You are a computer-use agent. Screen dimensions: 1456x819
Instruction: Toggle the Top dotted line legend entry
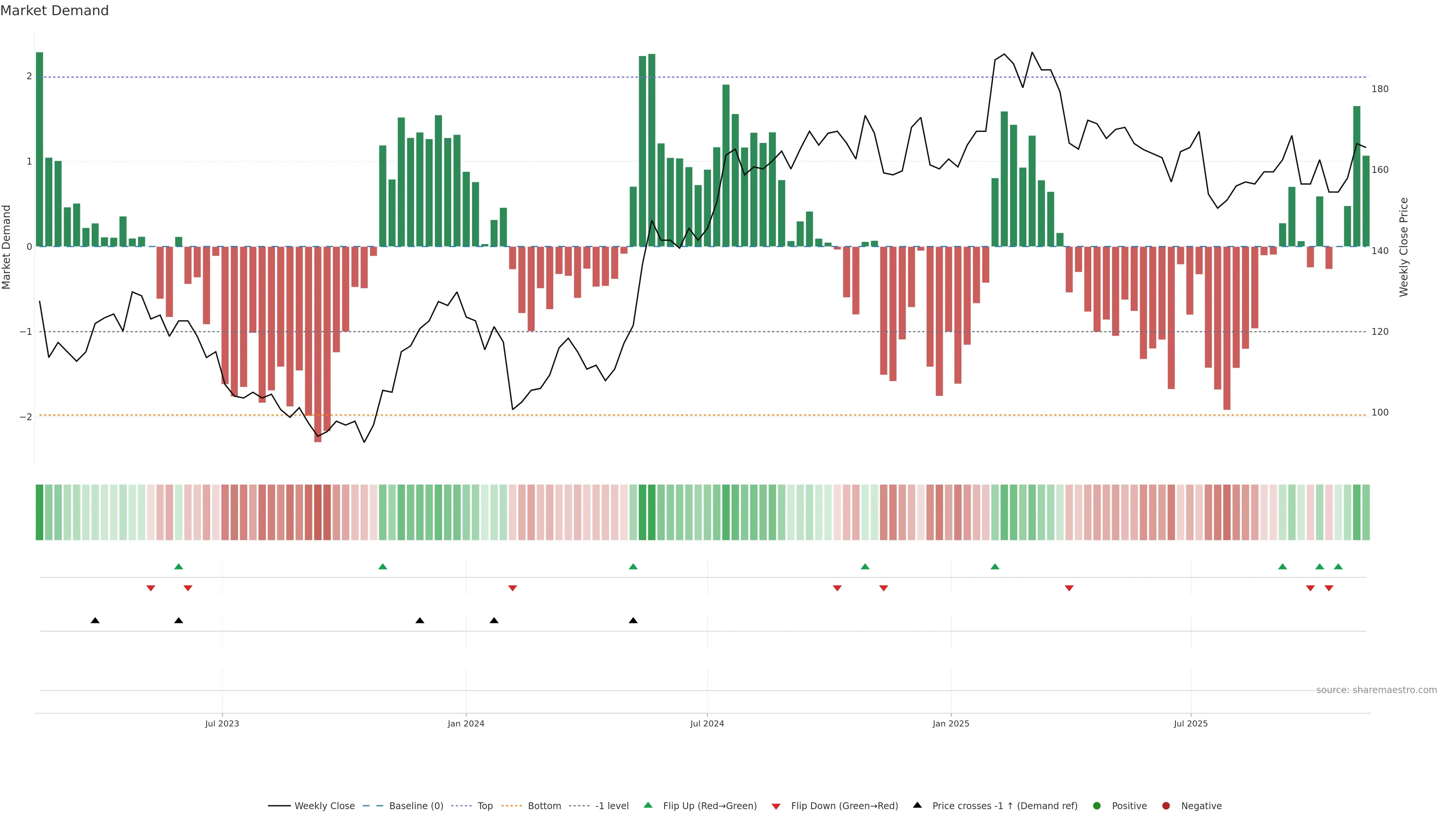[x=485, y=805]
